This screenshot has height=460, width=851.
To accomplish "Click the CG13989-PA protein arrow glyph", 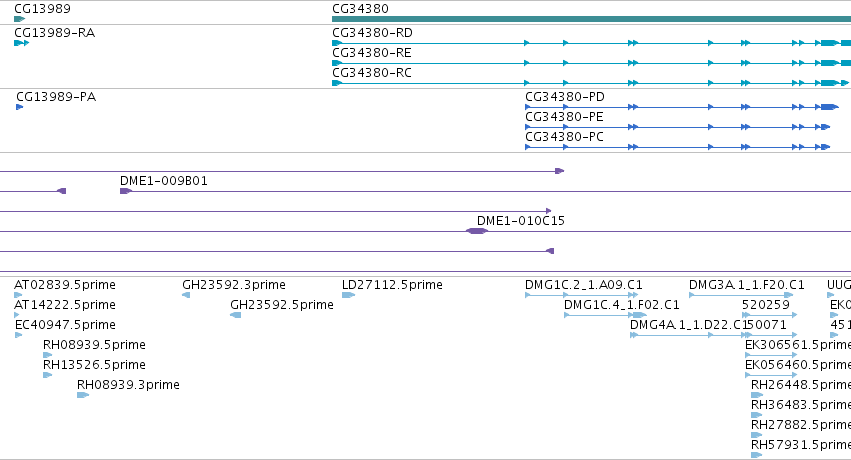I will (20, 107).
